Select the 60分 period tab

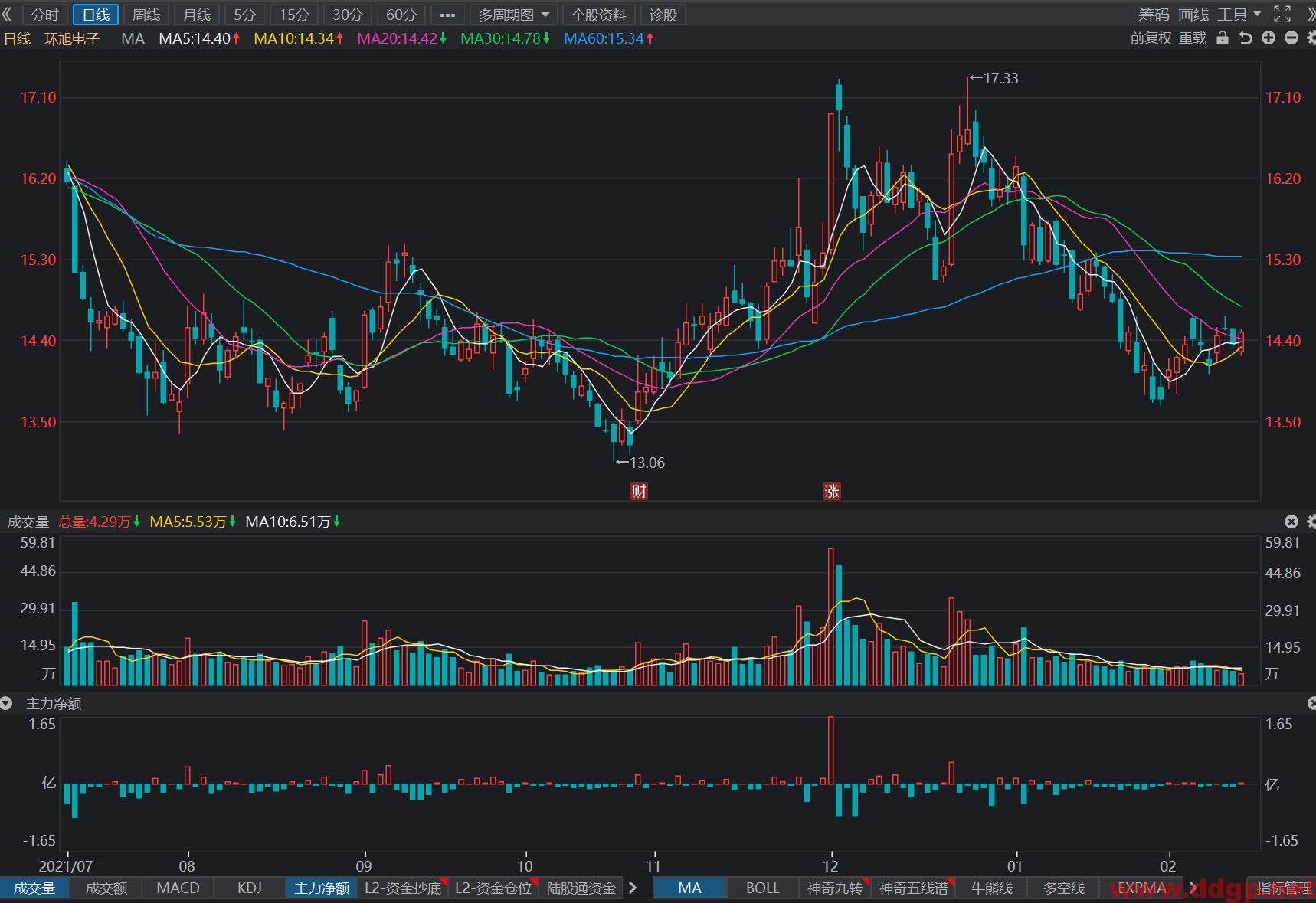(x=401, y=15)
